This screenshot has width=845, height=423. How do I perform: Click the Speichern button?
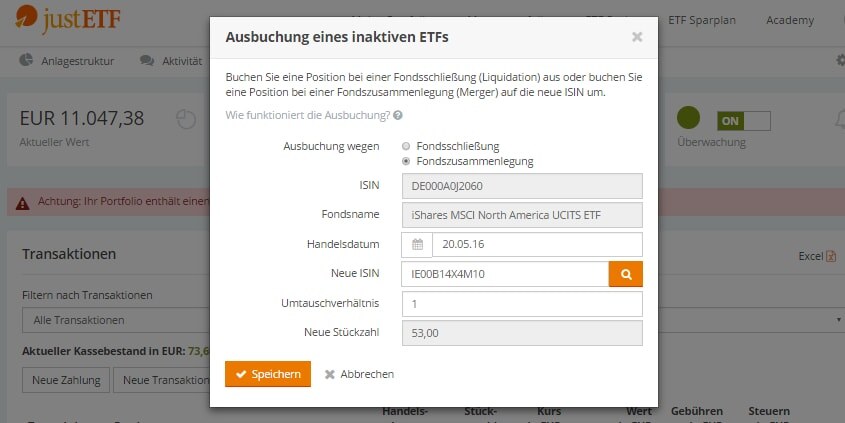(x=268, y=374)
